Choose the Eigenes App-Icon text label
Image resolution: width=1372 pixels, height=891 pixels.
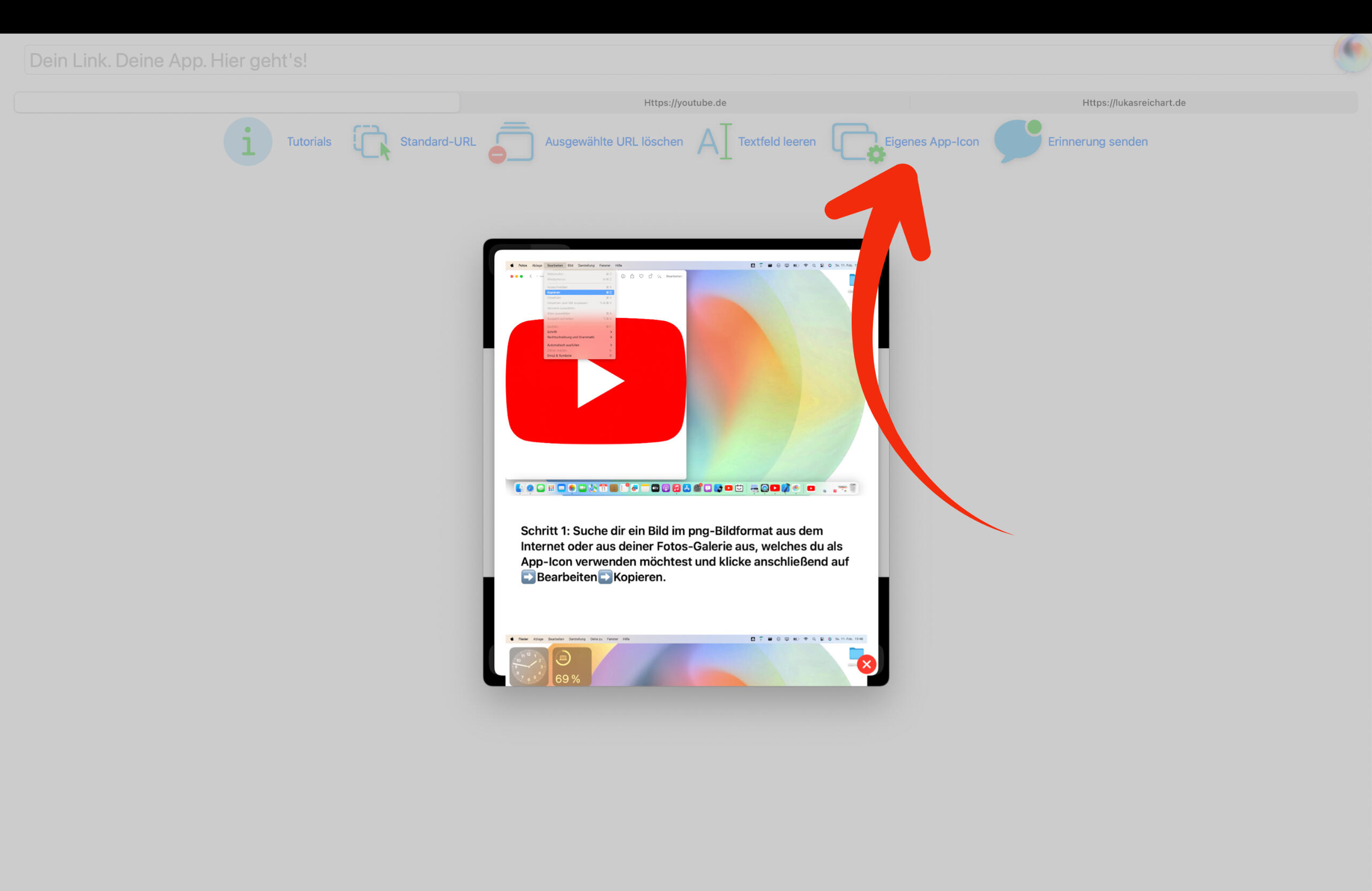coord(931,142)
